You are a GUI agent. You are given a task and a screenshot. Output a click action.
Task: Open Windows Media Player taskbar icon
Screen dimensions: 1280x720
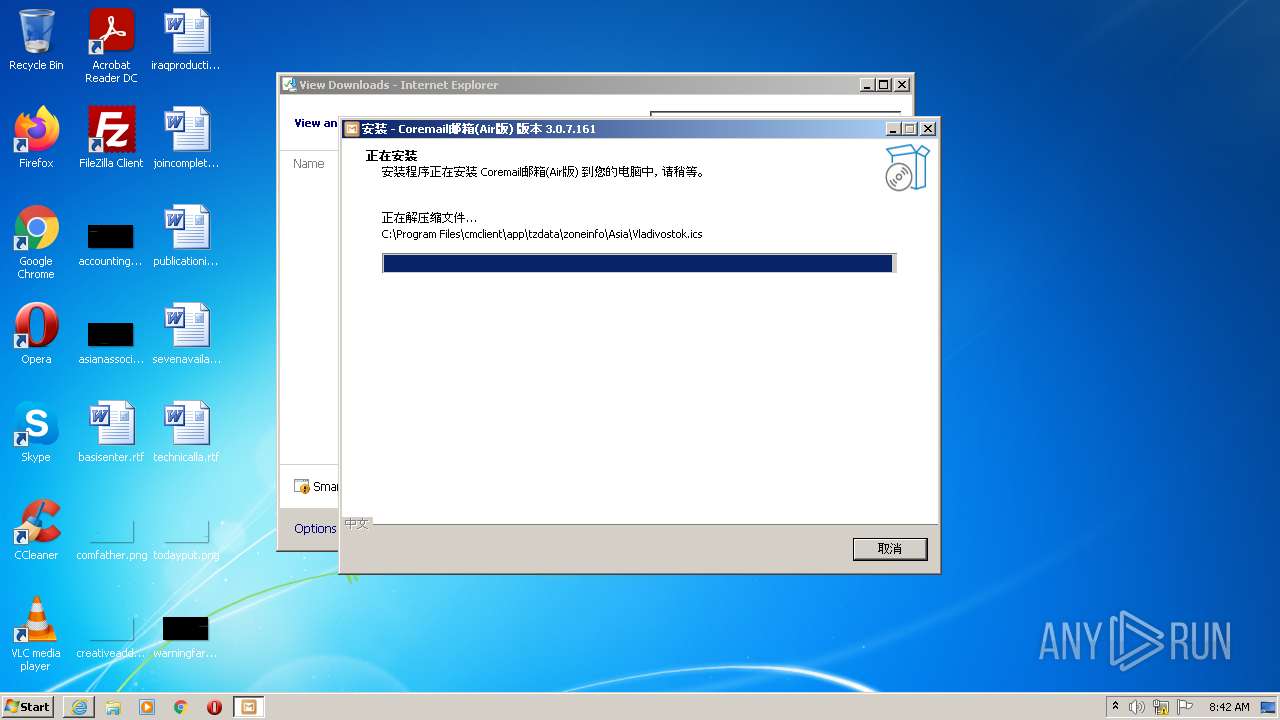coord(147,707)
